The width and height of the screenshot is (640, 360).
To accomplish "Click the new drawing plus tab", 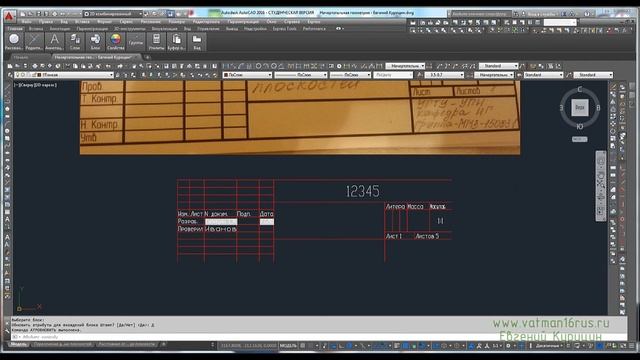I will click(x=147, y=57).
